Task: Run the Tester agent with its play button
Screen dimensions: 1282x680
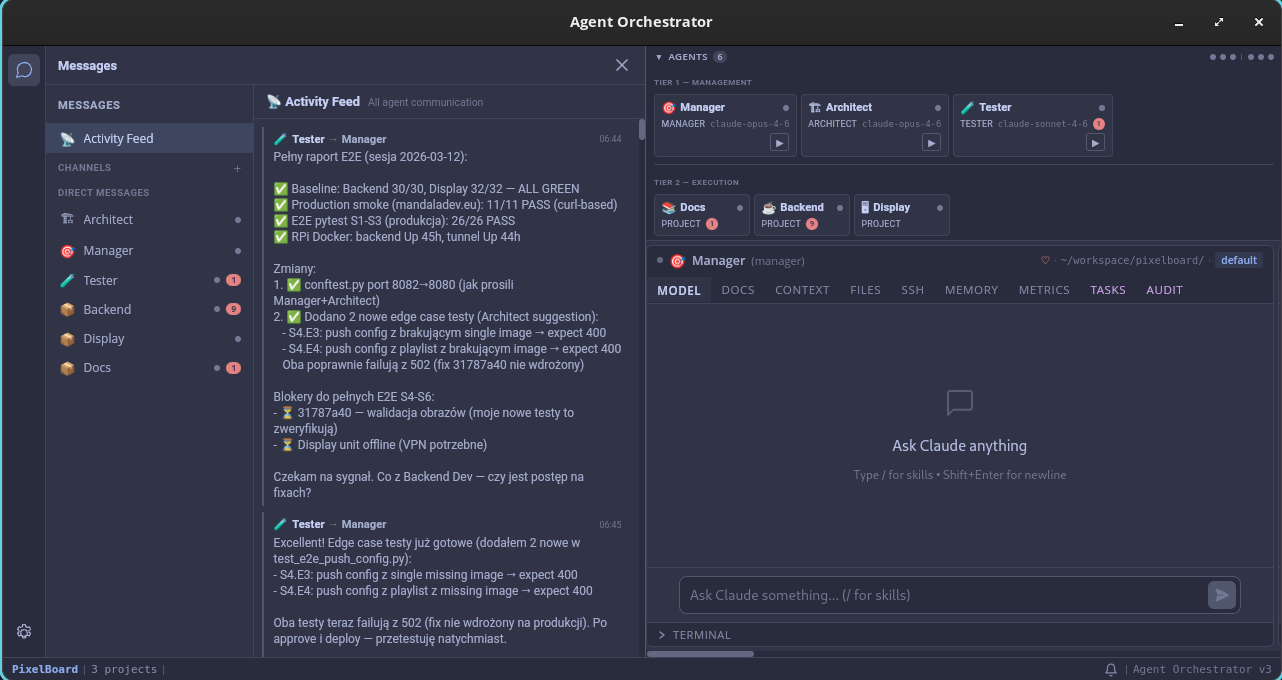Action: pos(1095,142)
